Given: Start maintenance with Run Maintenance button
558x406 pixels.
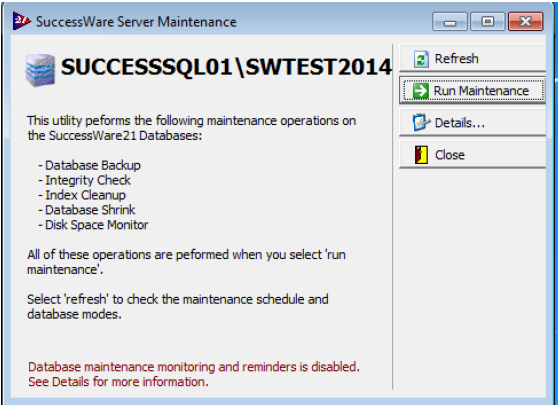Looking at the screenshot, I should pyautogui.click(x=473, y=91).
